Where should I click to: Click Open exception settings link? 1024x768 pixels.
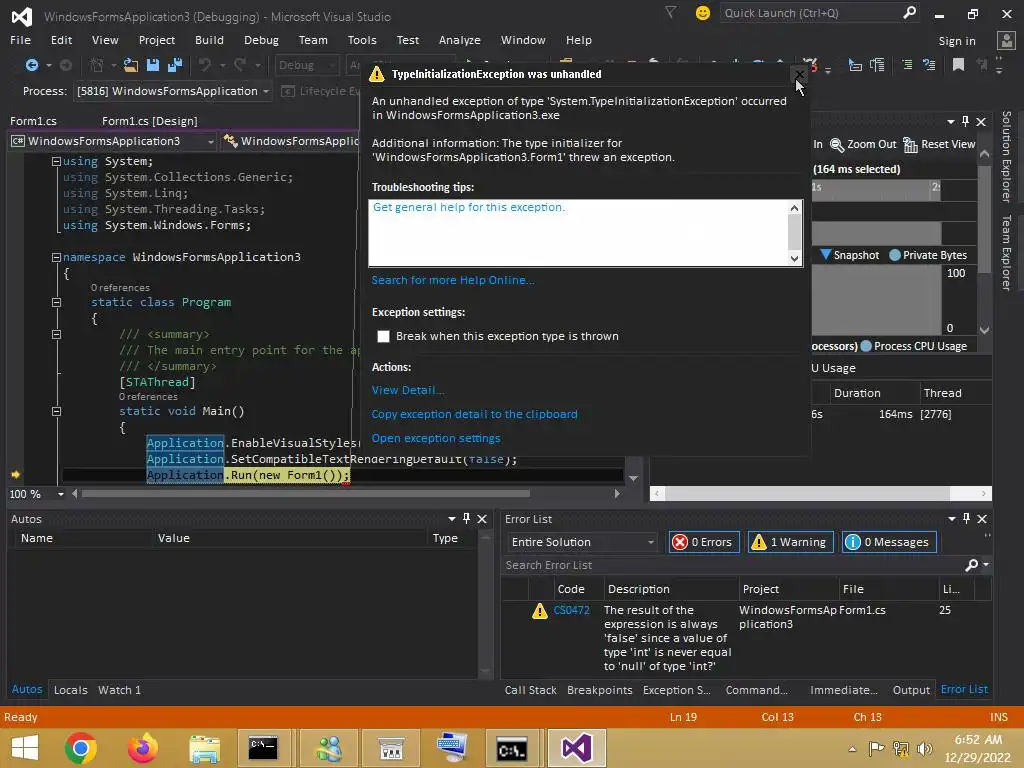tap(436, 438)
